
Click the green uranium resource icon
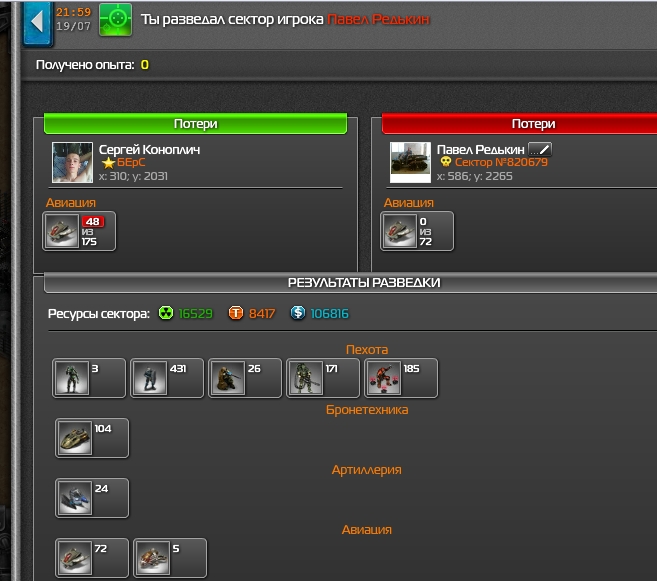tap(166, 313)
